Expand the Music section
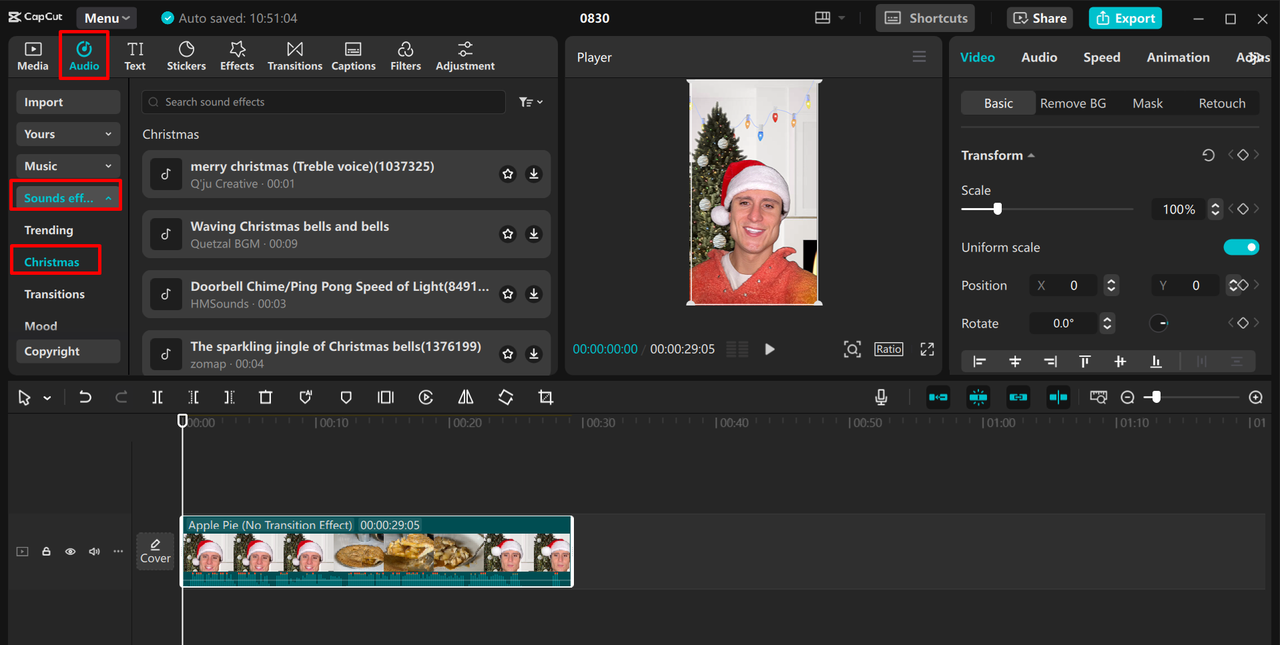The image size is (1280, 645). [68, 166]
